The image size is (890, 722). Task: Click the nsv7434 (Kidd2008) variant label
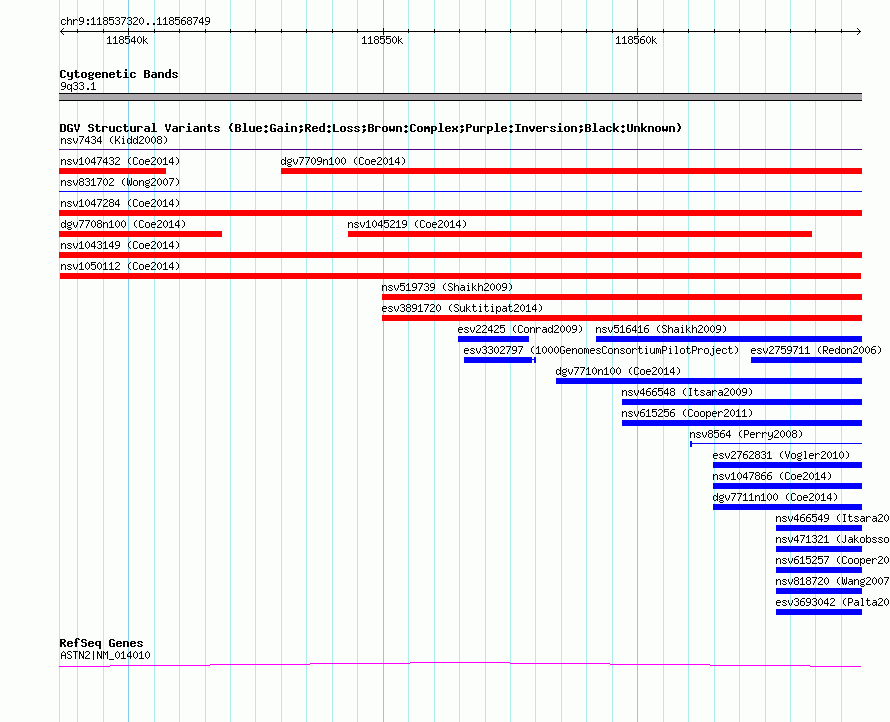(114, 140)
